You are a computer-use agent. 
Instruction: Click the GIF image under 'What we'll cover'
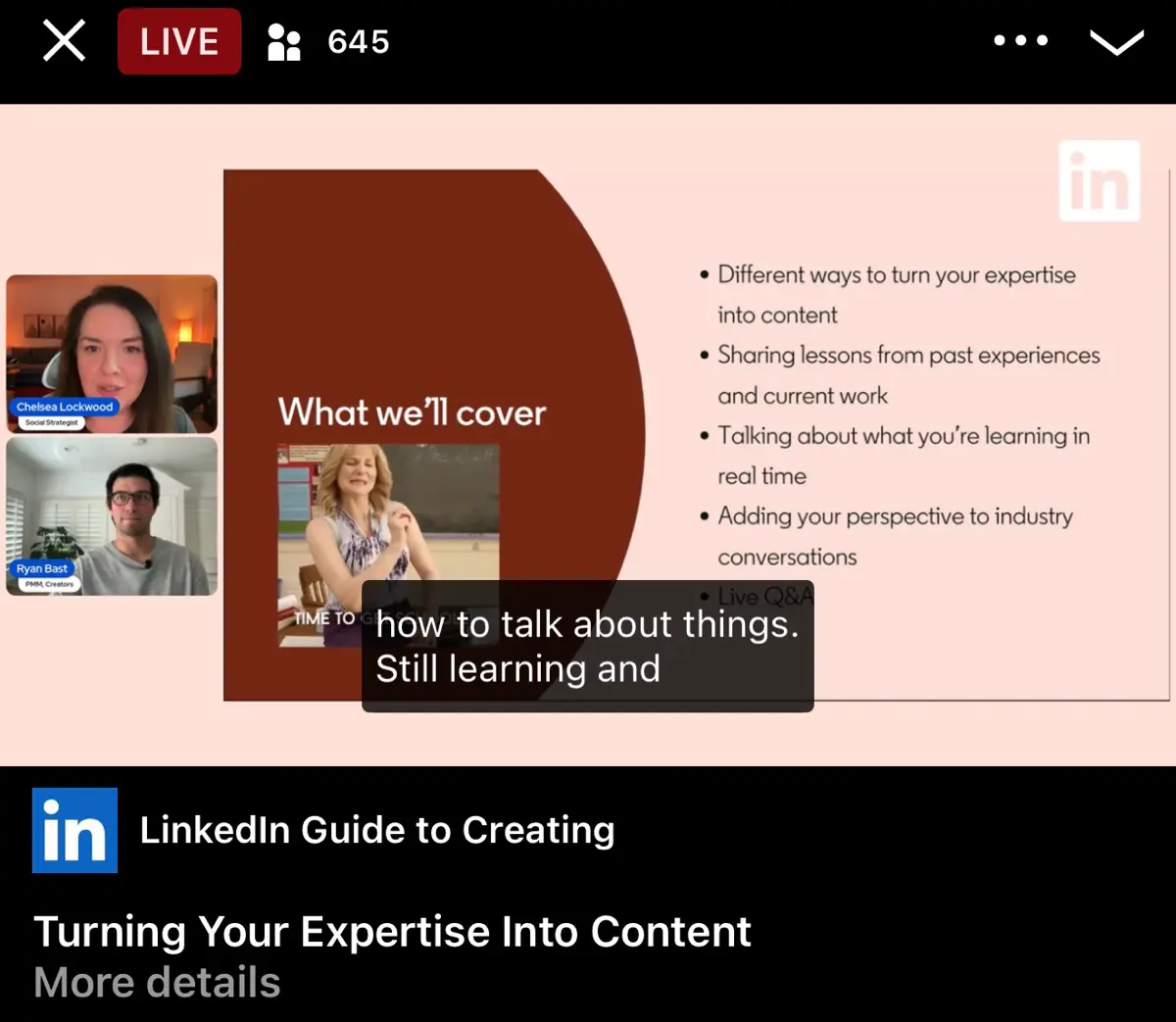tap(388, 545)
